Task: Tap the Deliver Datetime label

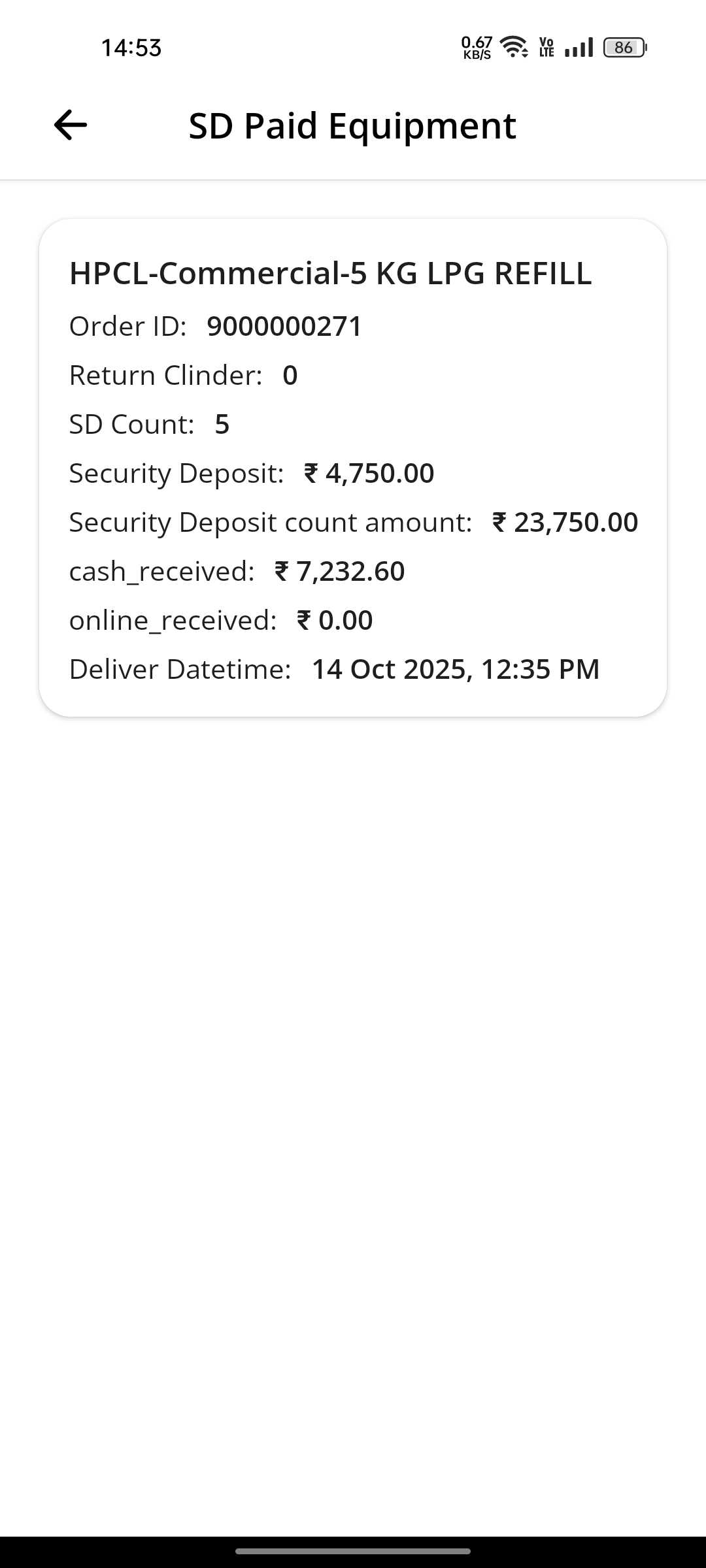Action: click(x=180, y=670)
